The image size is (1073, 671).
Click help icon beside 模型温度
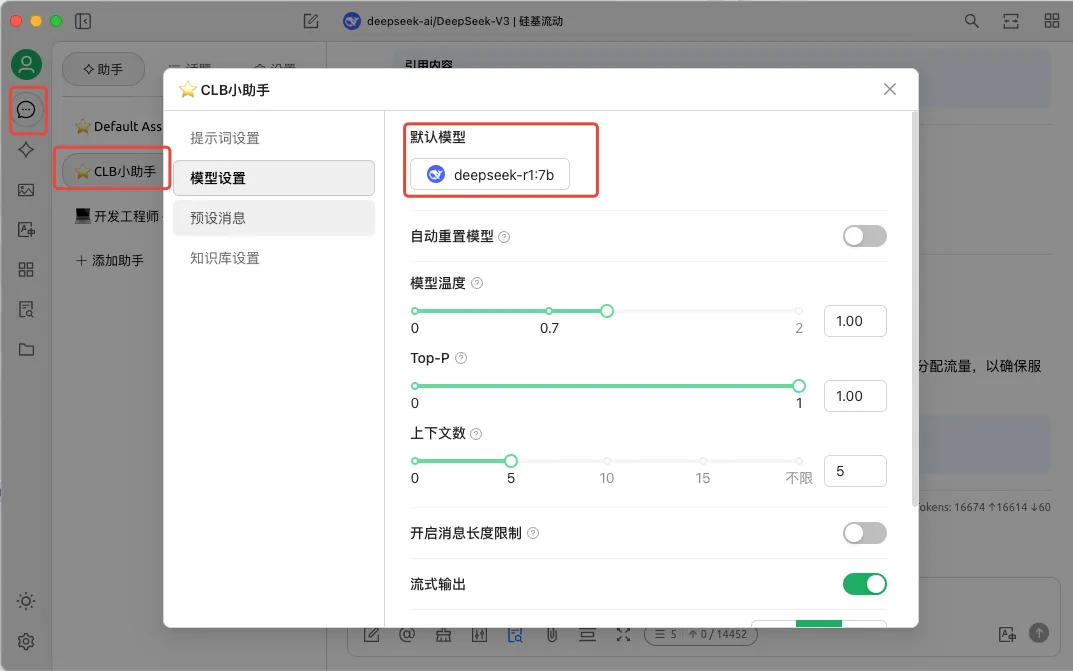pos(477,283)
